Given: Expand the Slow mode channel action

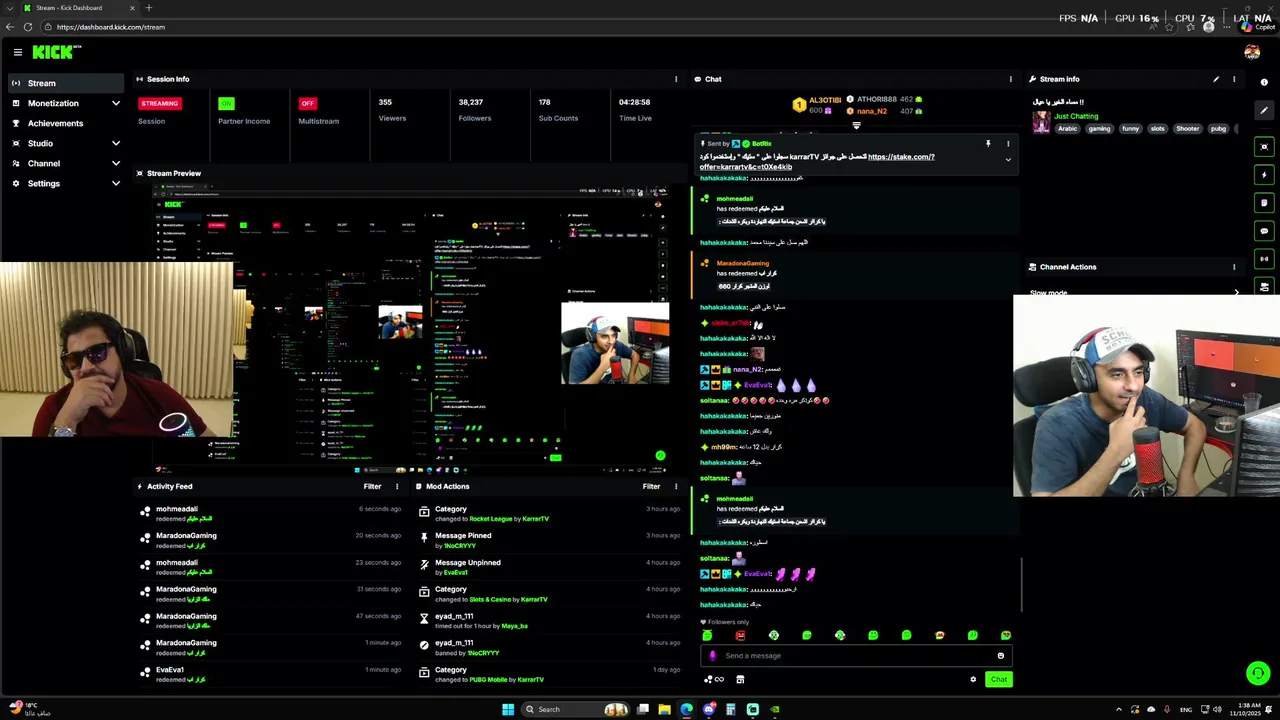Looking at the screenshot, I should pos(1236,292).
